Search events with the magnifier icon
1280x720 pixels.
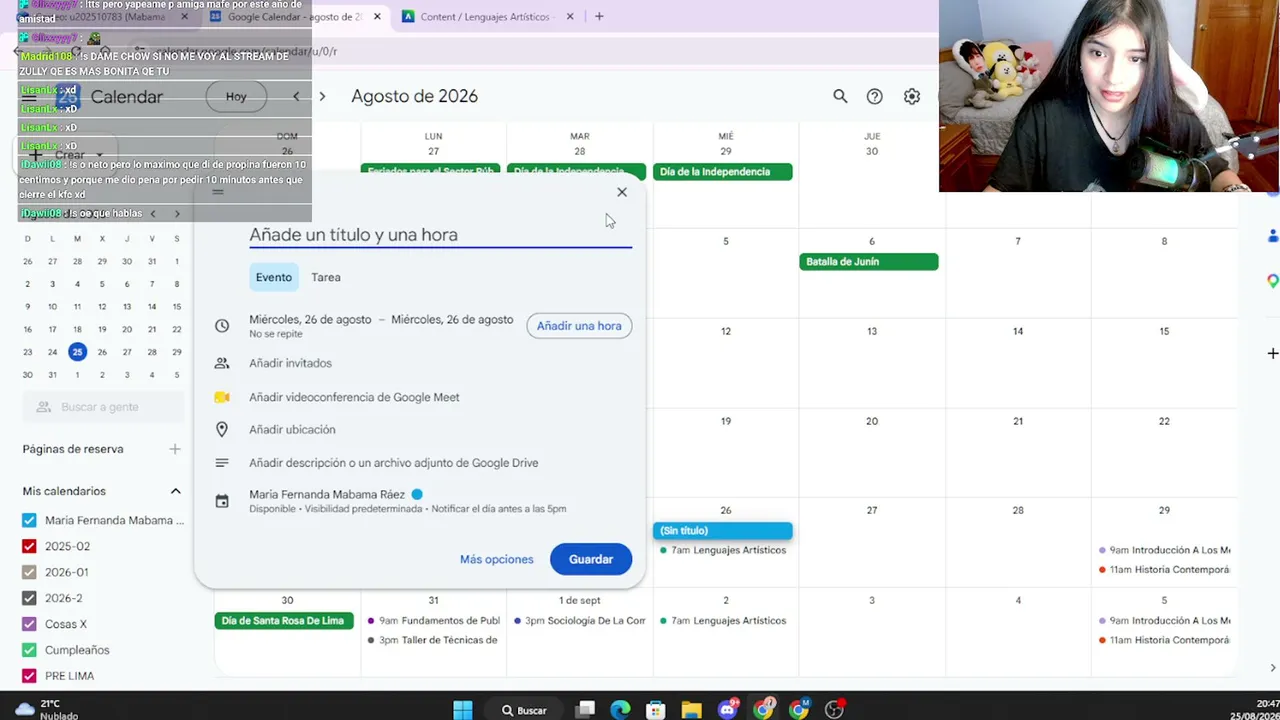840,96
